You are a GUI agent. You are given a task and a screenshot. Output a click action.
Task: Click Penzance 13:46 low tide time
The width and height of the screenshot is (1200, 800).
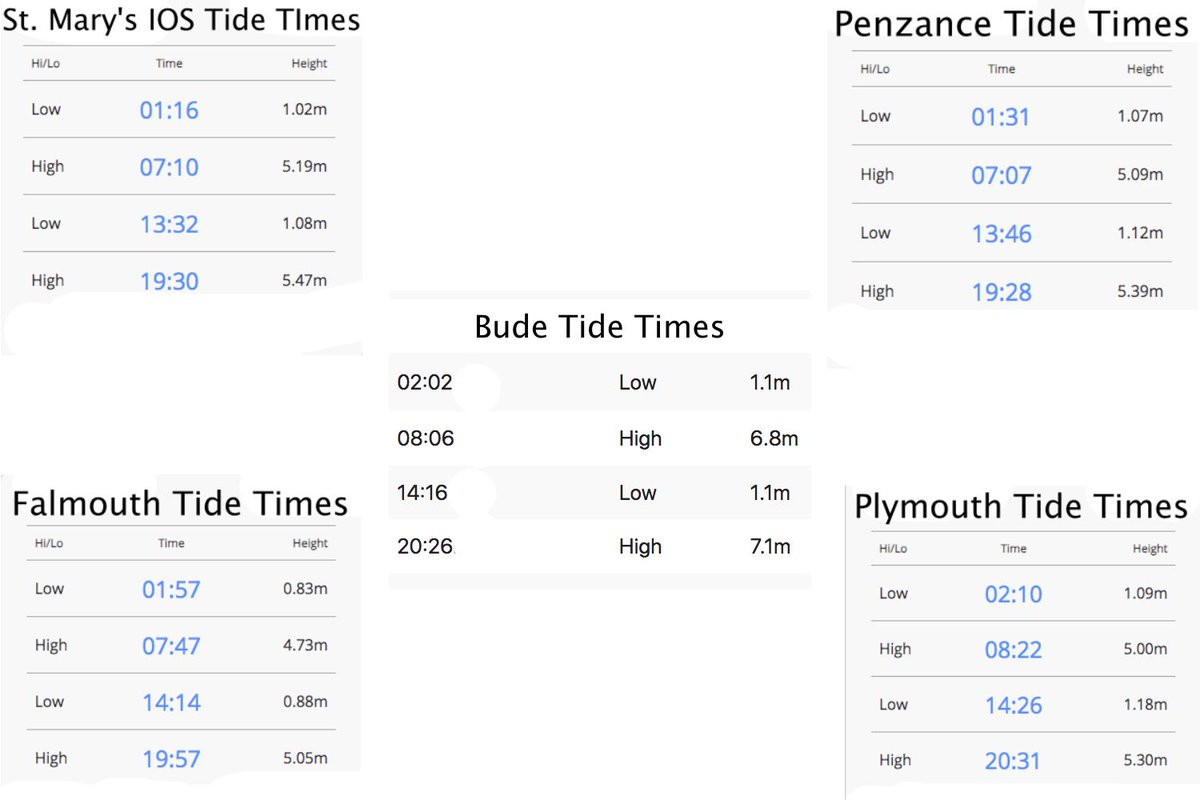tap(1001, 234)
